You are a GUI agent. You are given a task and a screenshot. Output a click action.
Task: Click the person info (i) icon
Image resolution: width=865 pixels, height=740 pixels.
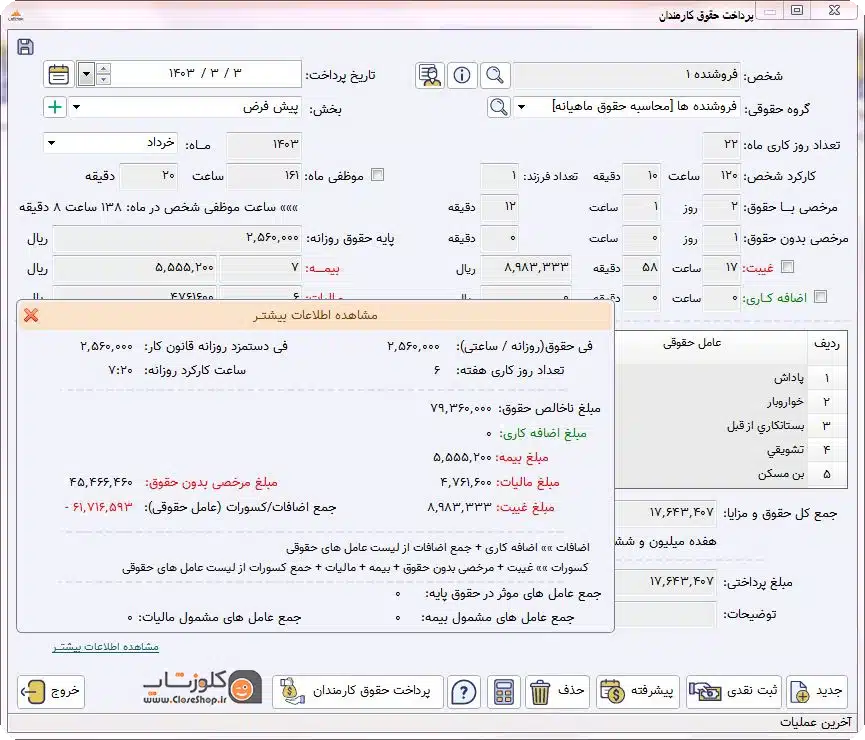462,74
